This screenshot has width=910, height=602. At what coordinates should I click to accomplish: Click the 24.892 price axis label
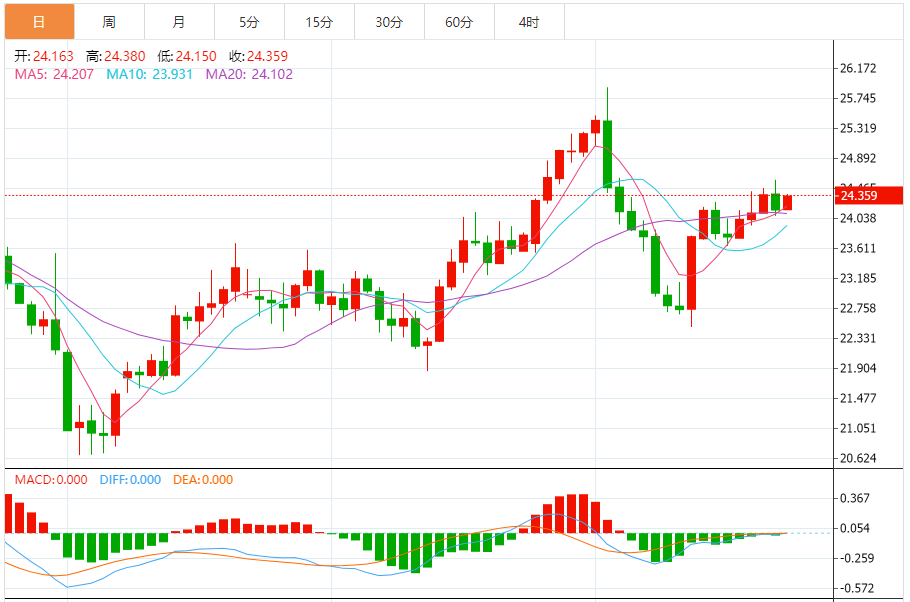(x=858, y=158)
